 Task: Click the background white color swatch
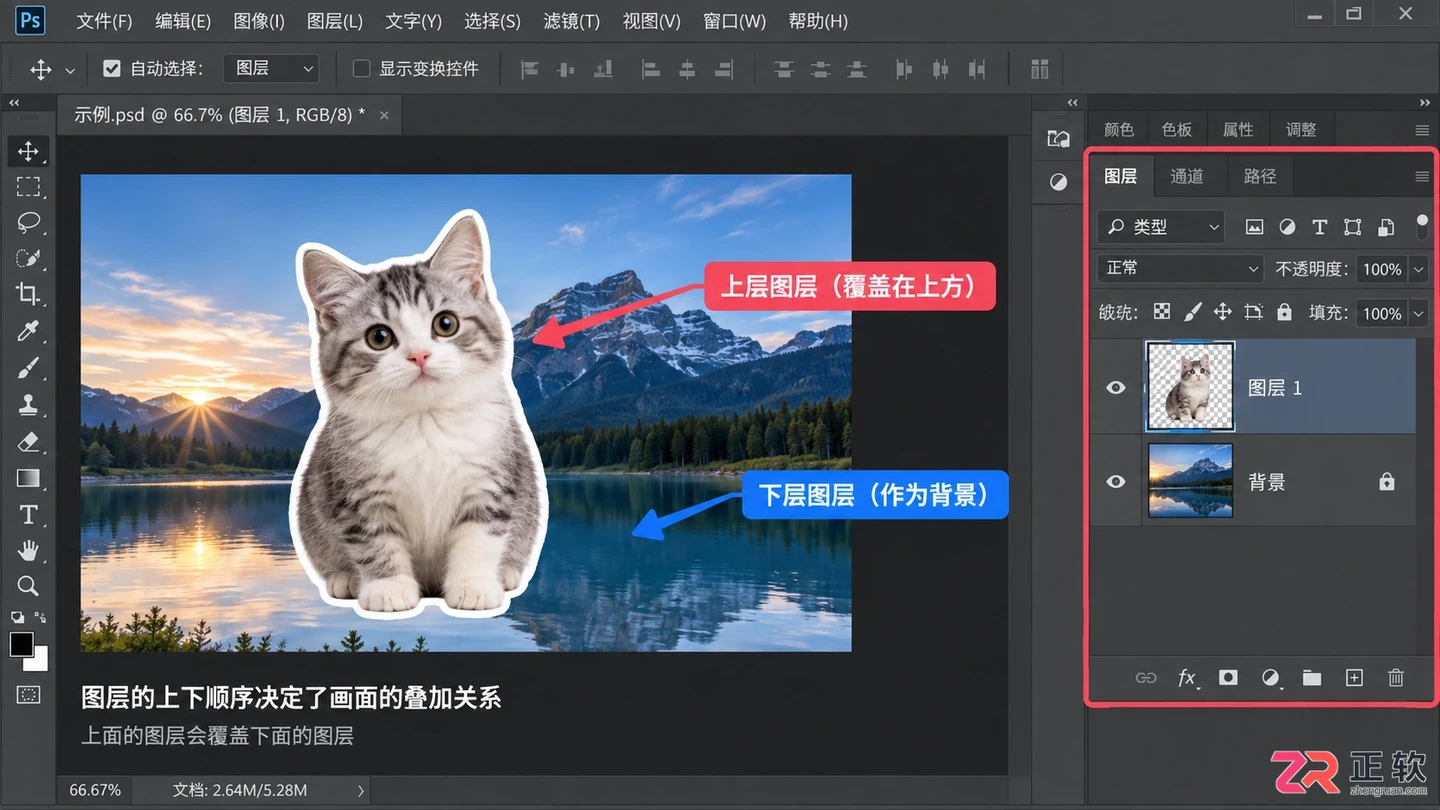(x=39, y=662)
